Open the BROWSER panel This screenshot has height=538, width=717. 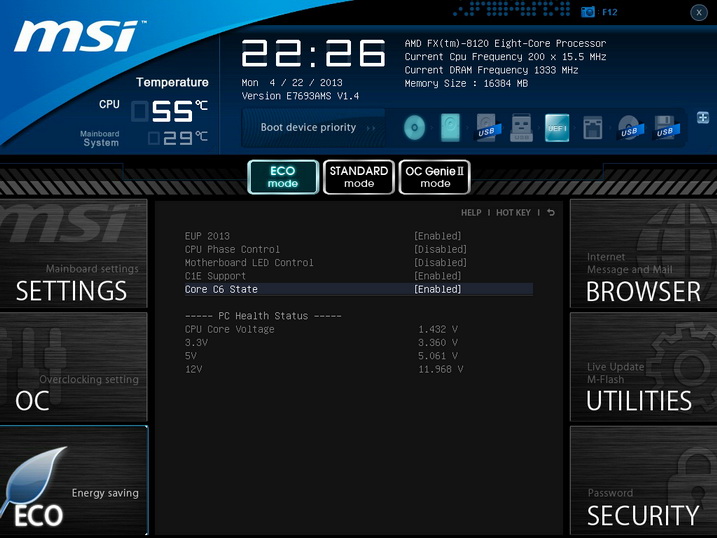tap(643, 254)
